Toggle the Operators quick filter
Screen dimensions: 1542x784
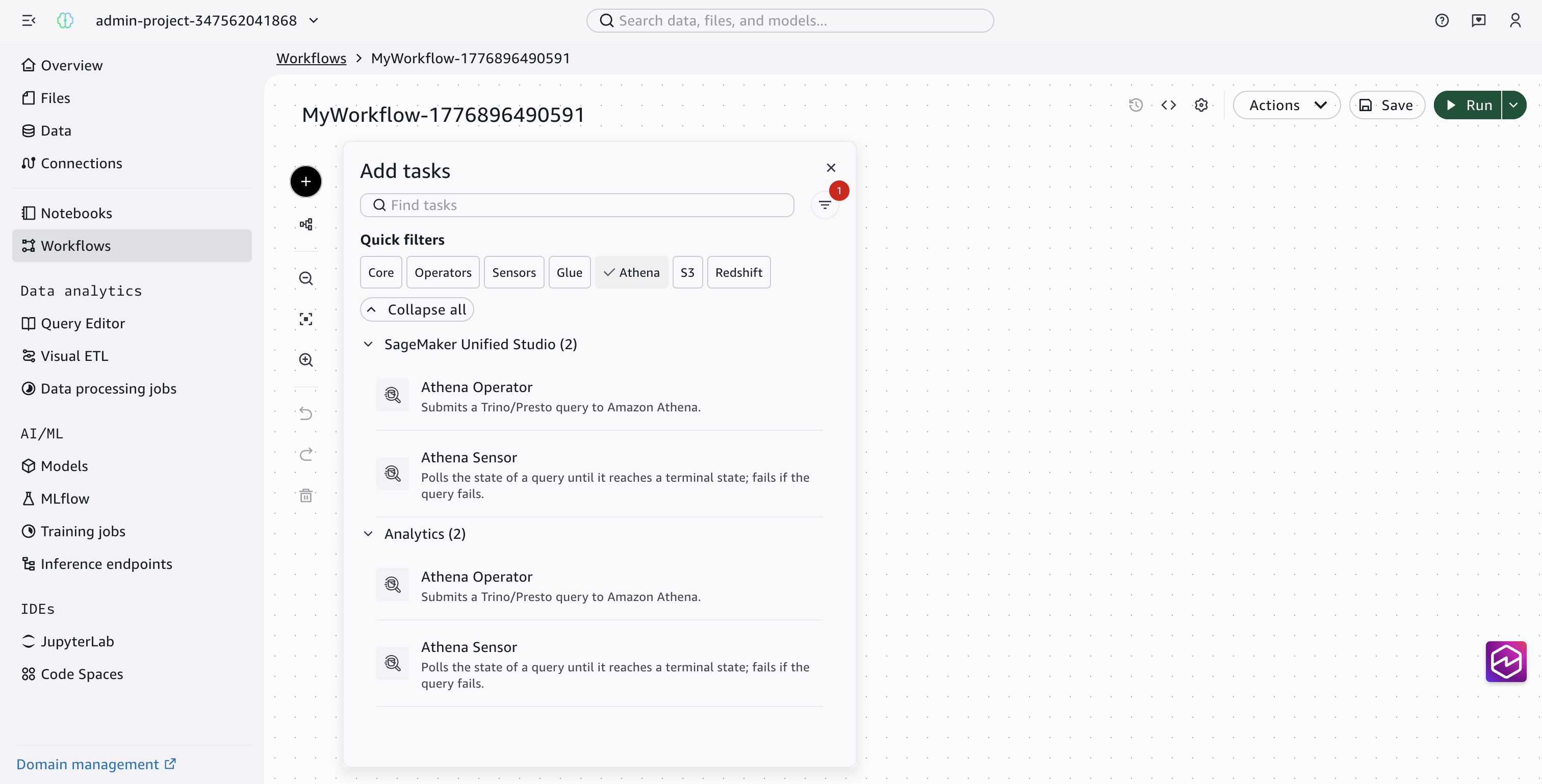click(443, 272)
